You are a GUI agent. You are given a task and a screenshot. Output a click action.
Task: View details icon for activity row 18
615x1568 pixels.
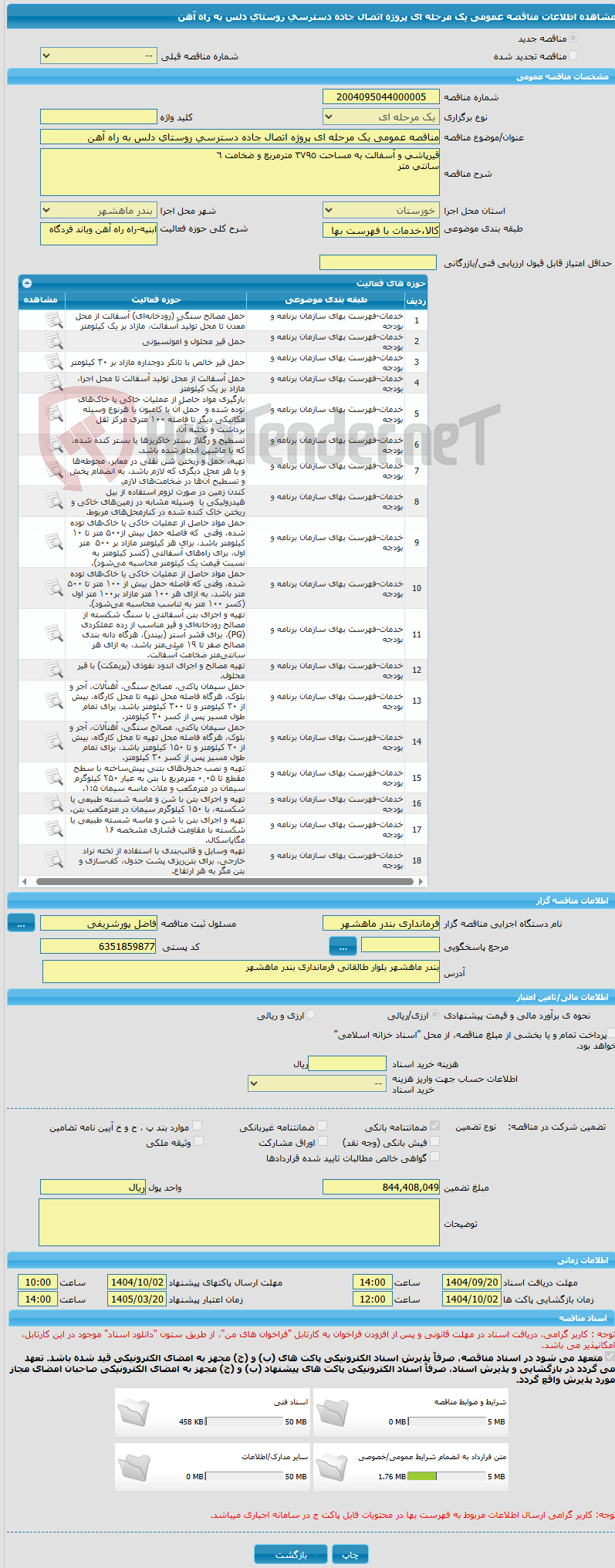pyautogui.click(x=53, y=860)
